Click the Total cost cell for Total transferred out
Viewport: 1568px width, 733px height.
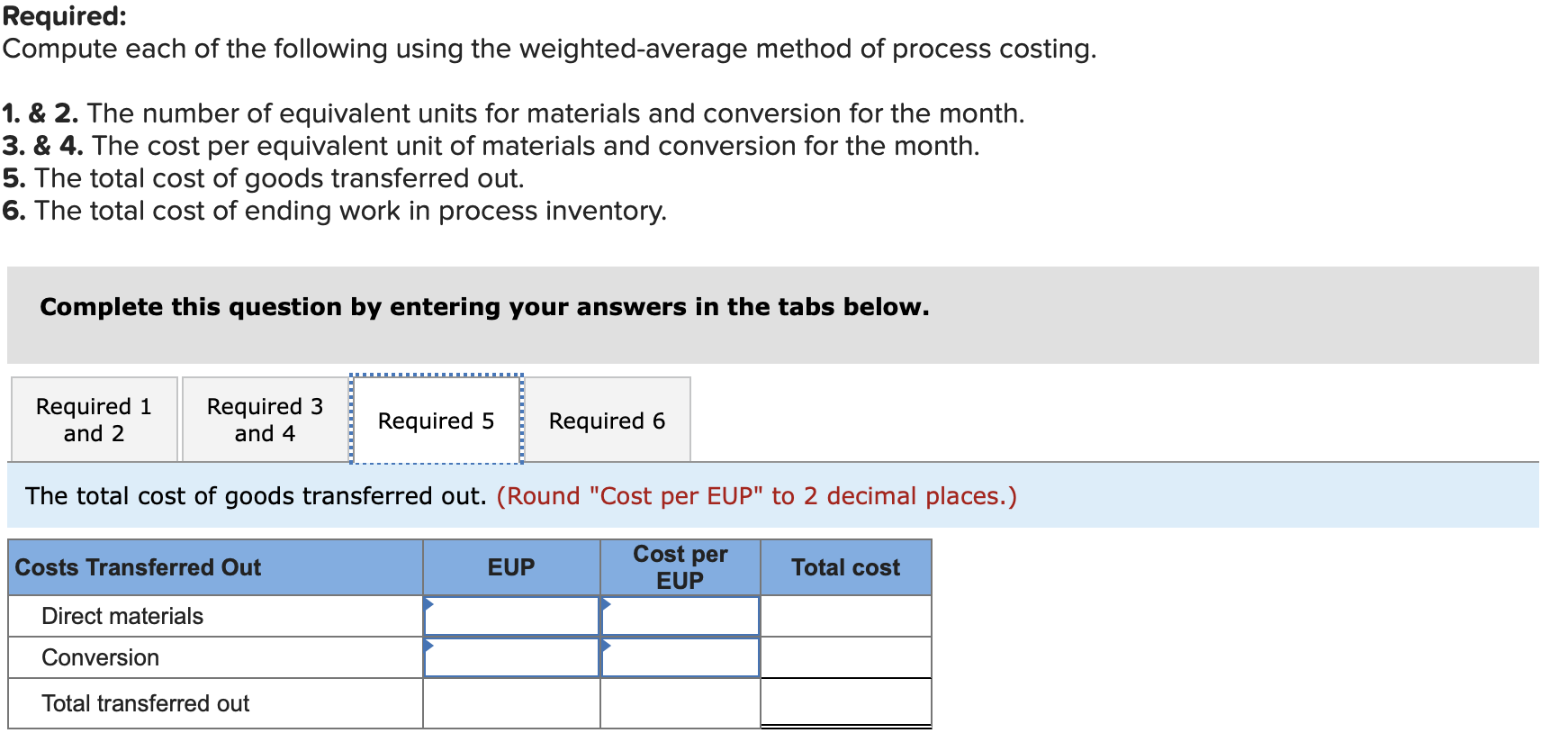click(846, 703)
